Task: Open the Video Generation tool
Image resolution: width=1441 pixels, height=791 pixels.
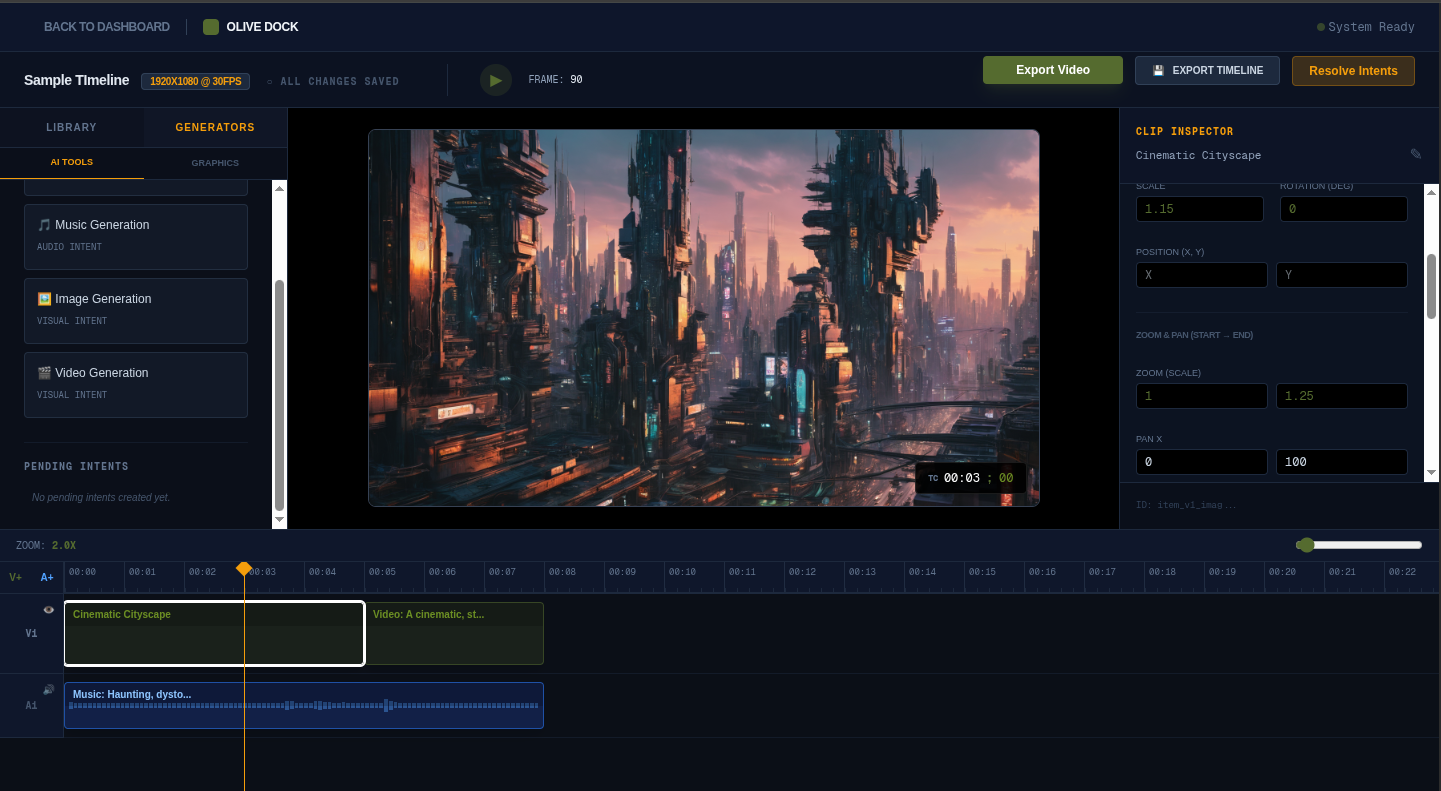Action: 136,384
